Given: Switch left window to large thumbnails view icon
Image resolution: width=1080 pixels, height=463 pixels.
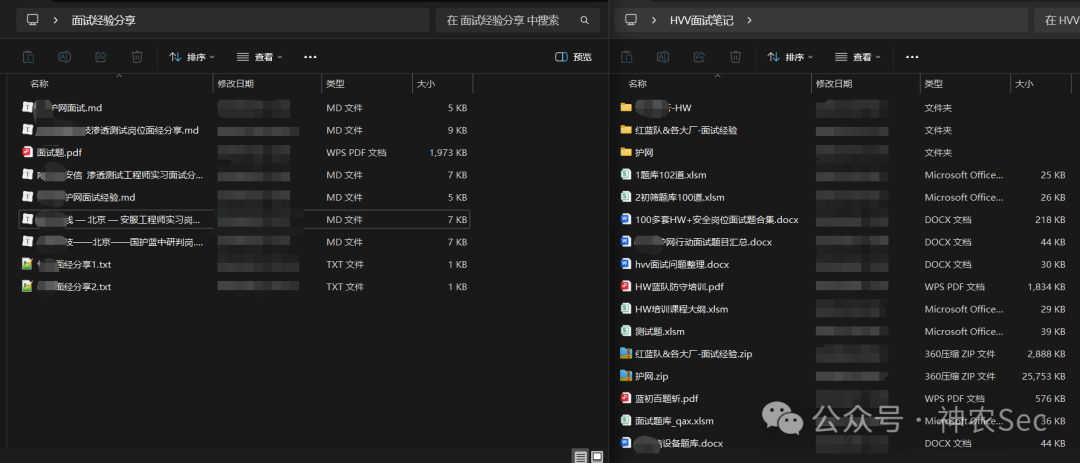Looking at the screenshot, I should (597, 456).
